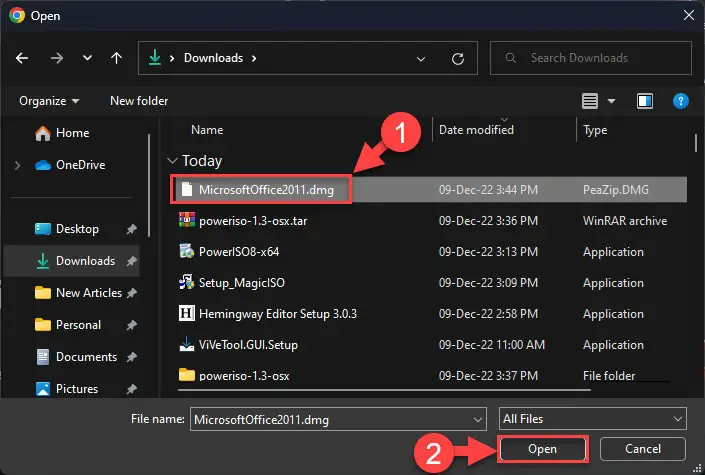705x475 pixels.
Task: Click the Cancel button
Action: click(x=643, y=449)
